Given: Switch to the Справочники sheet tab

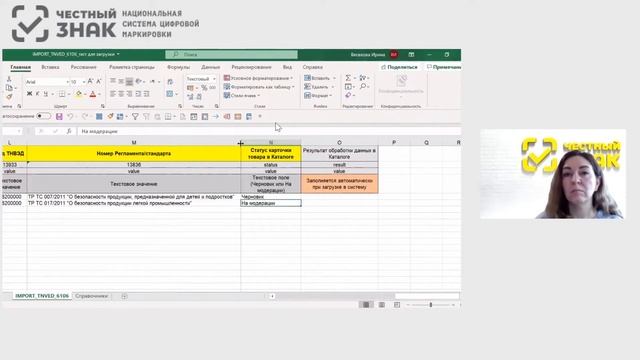Looking at the screenshot, I should (x=92, y=296).
